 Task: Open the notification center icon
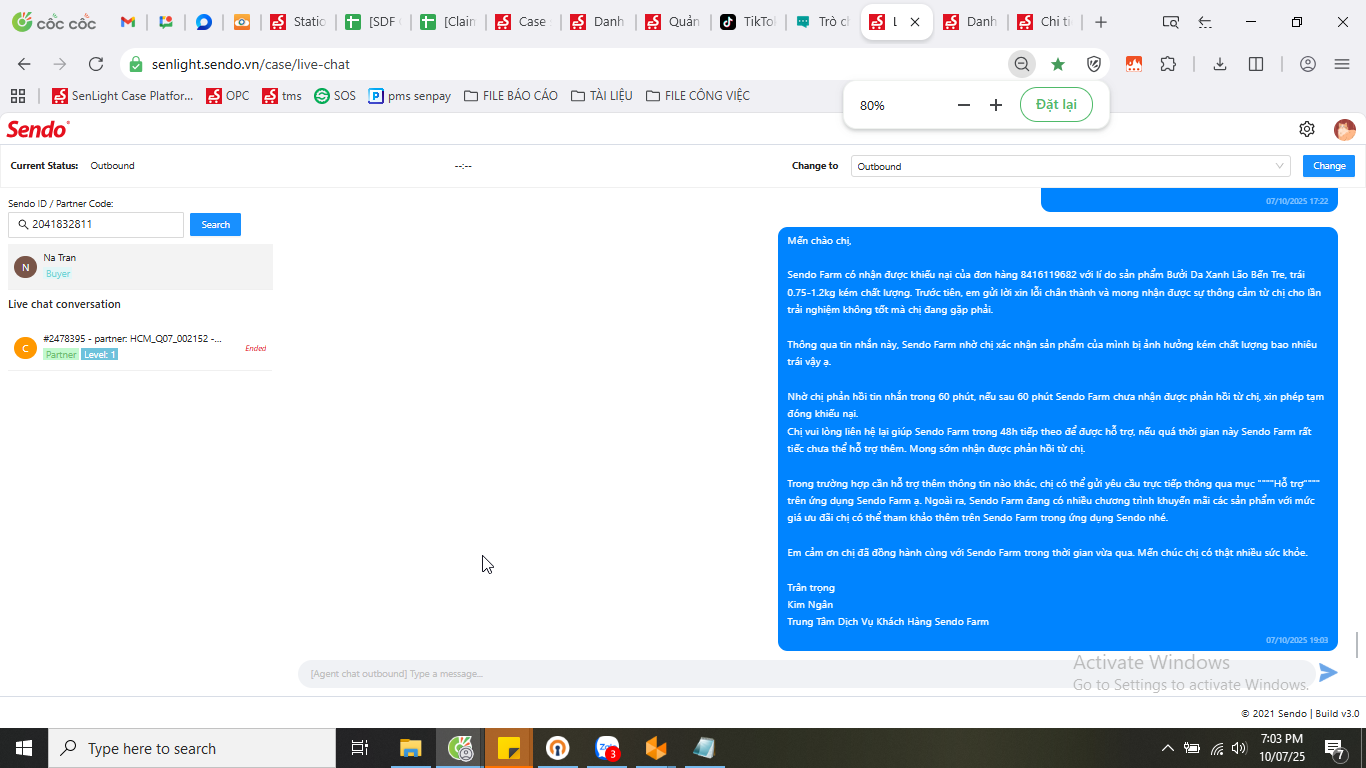[x=1334, y=748]
